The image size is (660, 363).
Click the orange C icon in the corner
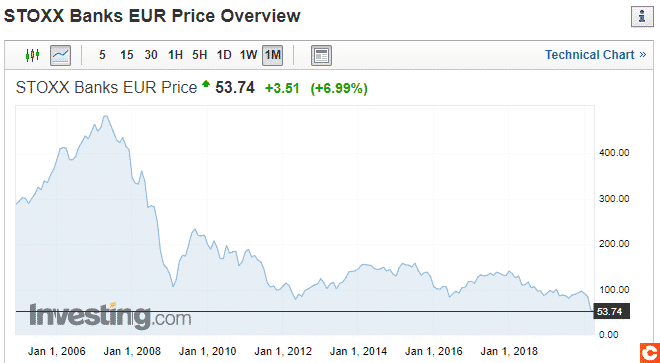point(650,353)
